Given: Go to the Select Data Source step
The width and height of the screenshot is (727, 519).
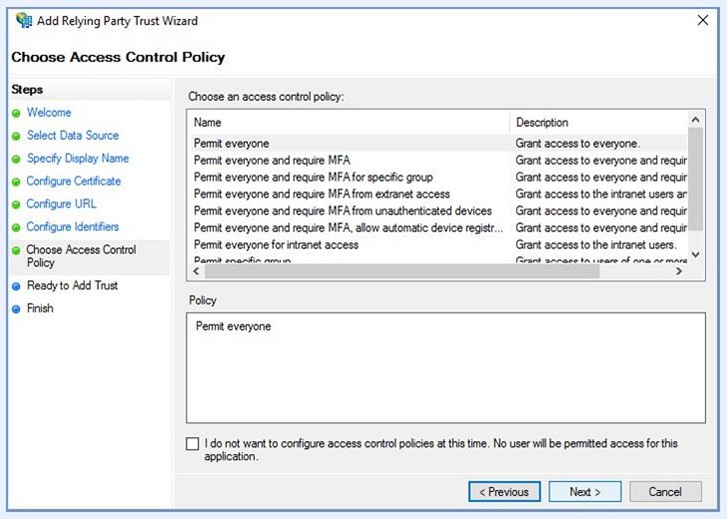Looking at the screenshot, I should coord(72,136).
